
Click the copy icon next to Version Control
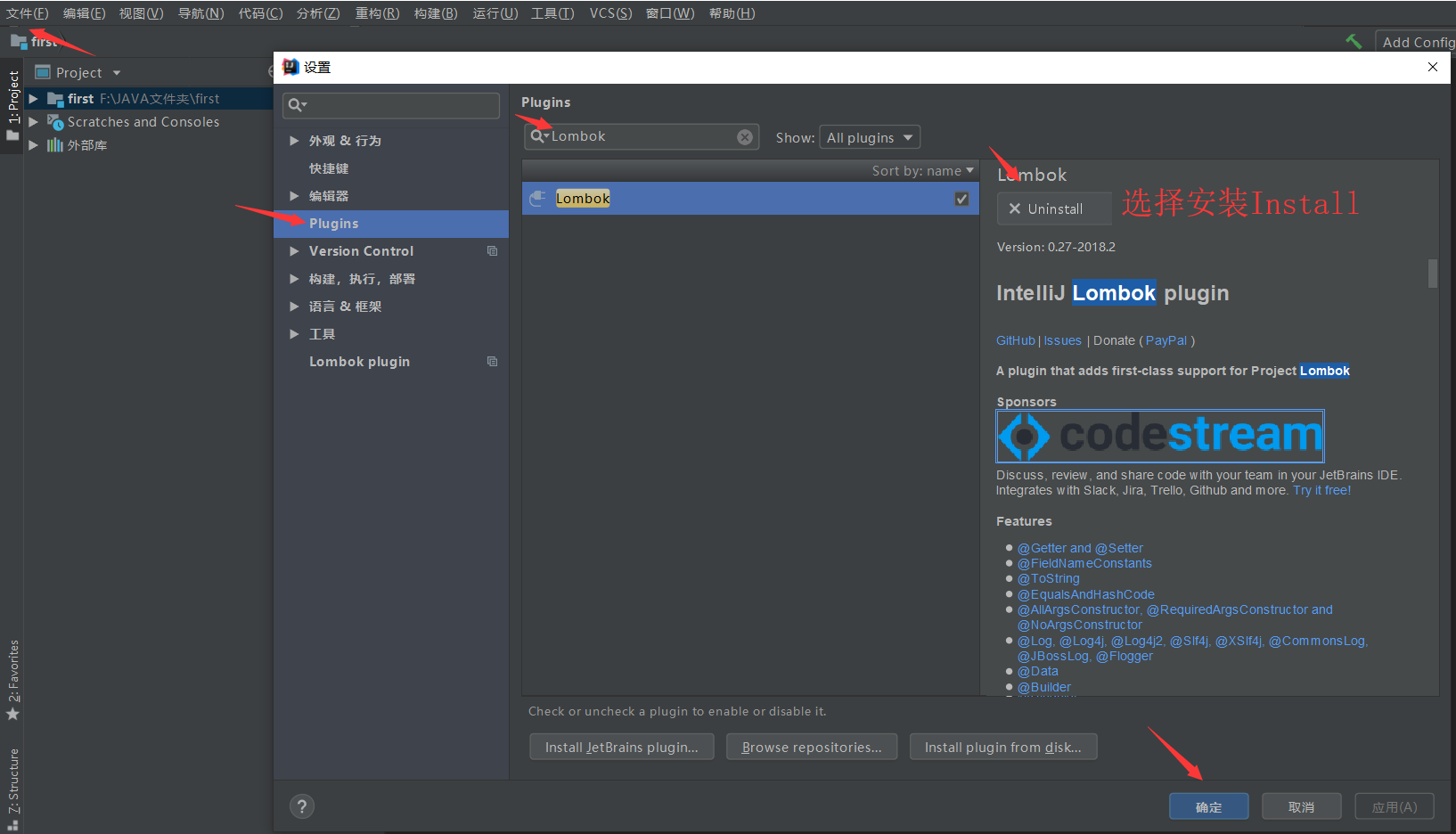(x=492, y=251)
